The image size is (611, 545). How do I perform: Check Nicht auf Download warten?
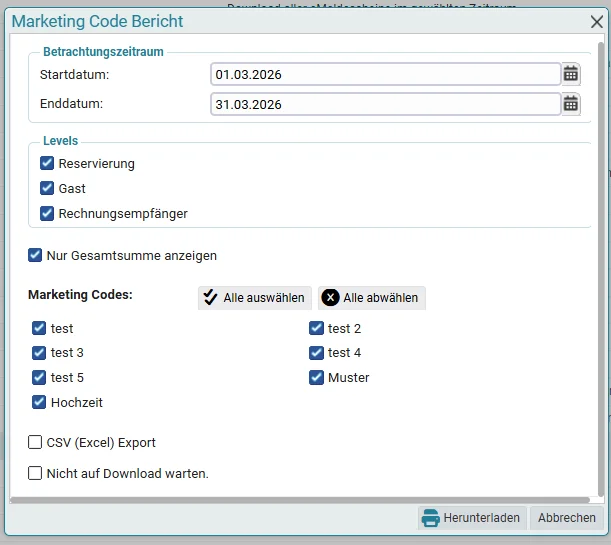[35, 473]
